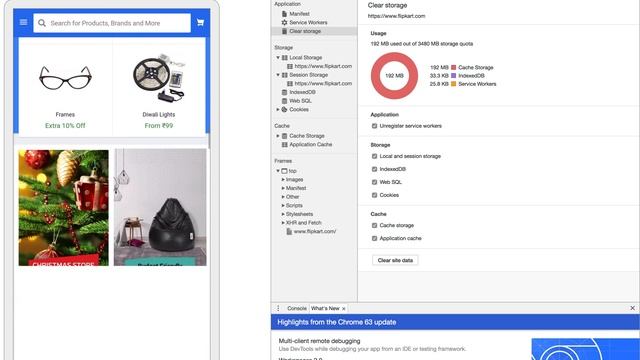Click Diwali Lights From ₹99 offer
The image size is (640, 360).
pos(159,126)
